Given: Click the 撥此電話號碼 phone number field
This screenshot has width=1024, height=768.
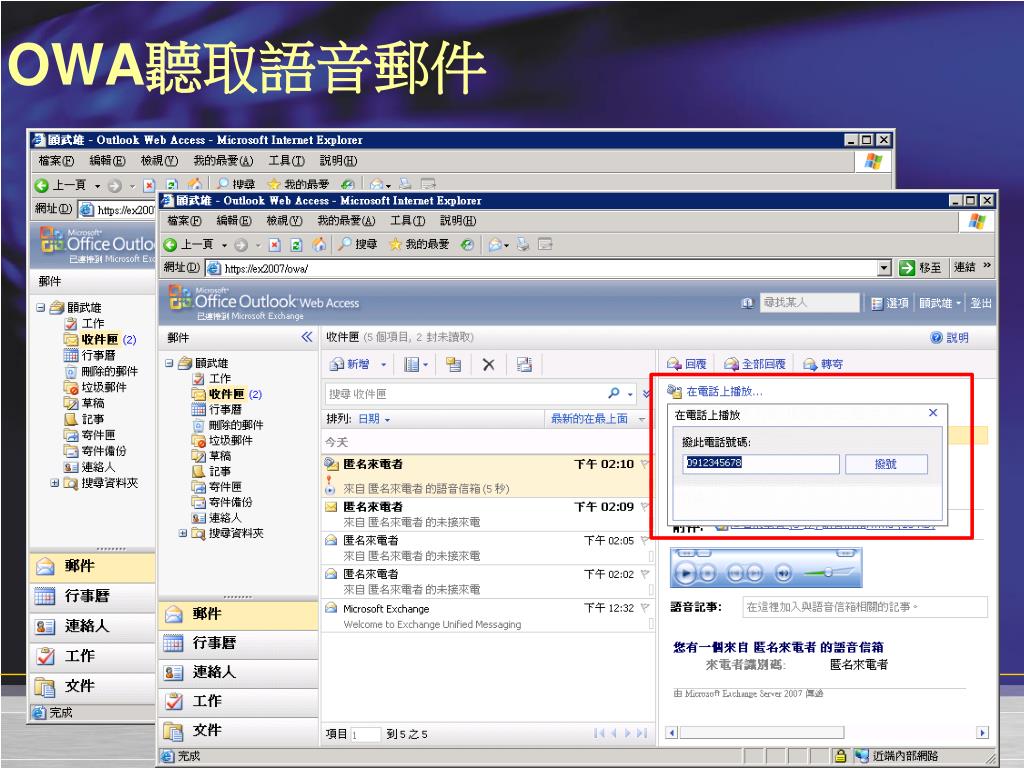Looking at the screenshot, I should (x=761, y=463).
